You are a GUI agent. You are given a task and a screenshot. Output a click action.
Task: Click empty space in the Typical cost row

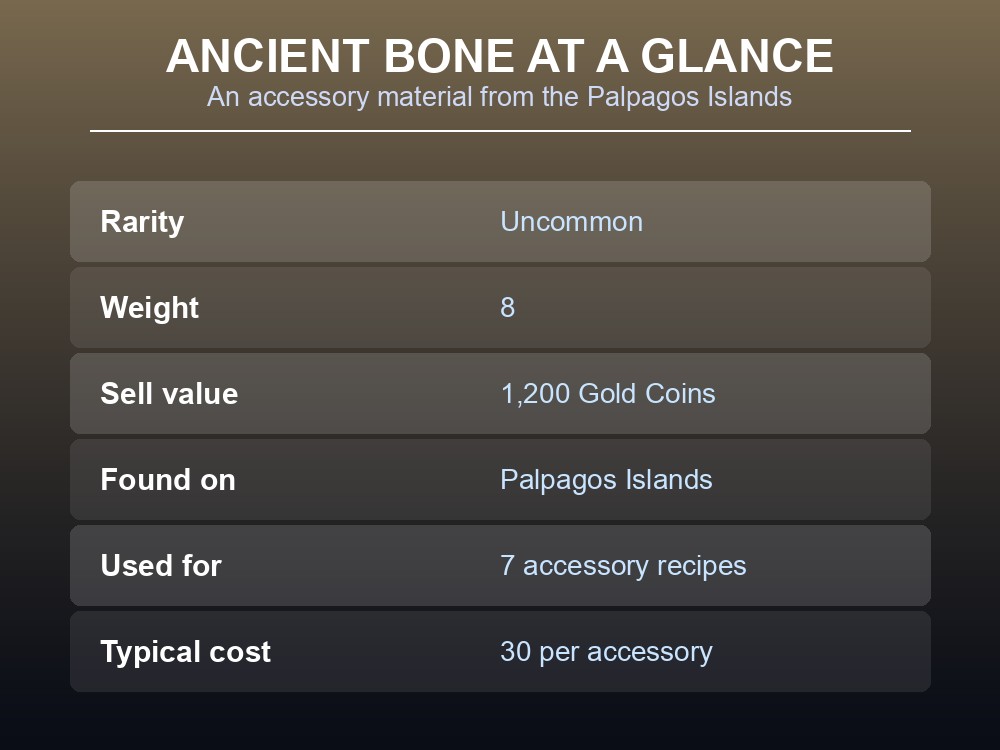click(x=829, y=652)
